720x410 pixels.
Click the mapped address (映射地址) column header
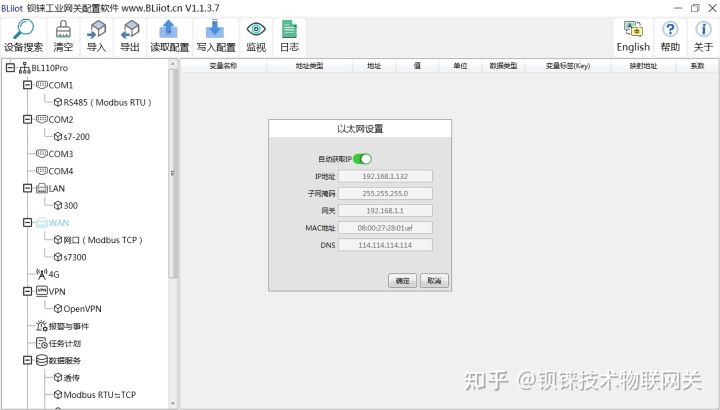[643, 66]
